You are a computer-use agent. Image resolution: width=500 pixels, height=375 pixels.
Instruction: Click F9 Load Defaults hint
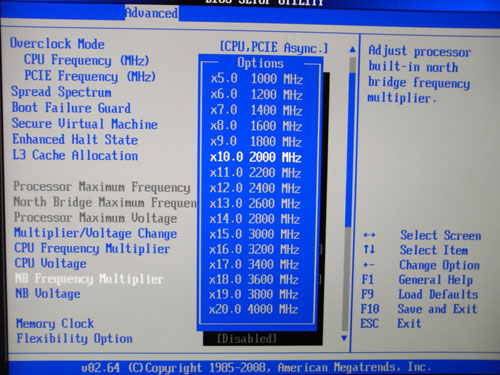tap(420, 294)
